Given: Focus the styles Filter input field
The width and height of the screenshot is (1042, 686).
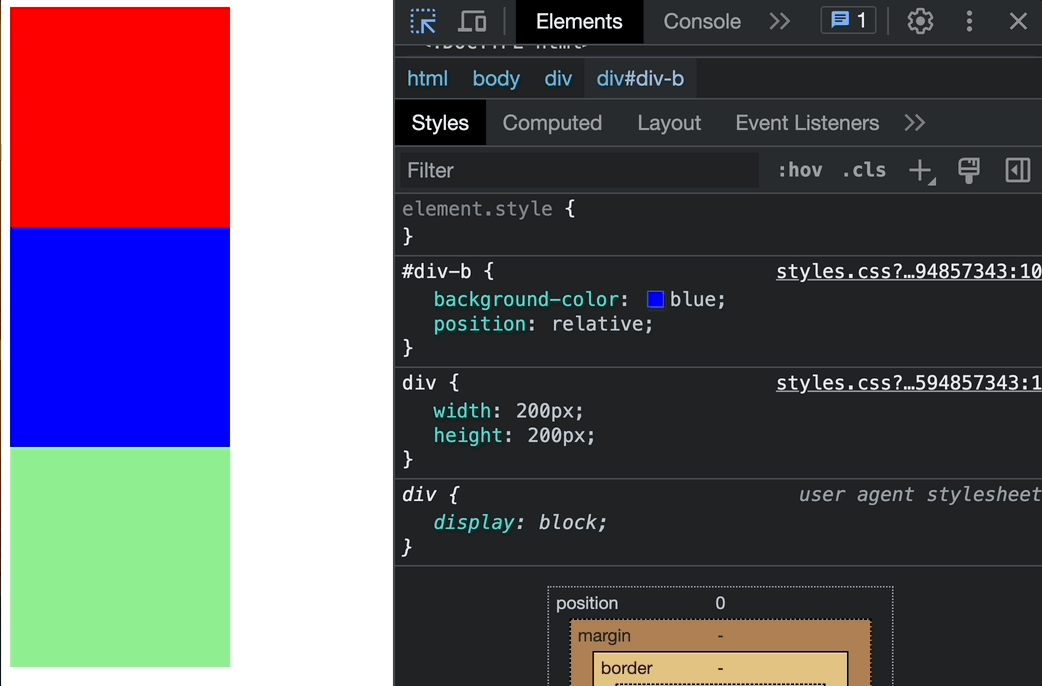Looking at the screenshot, I should point(580,171).
